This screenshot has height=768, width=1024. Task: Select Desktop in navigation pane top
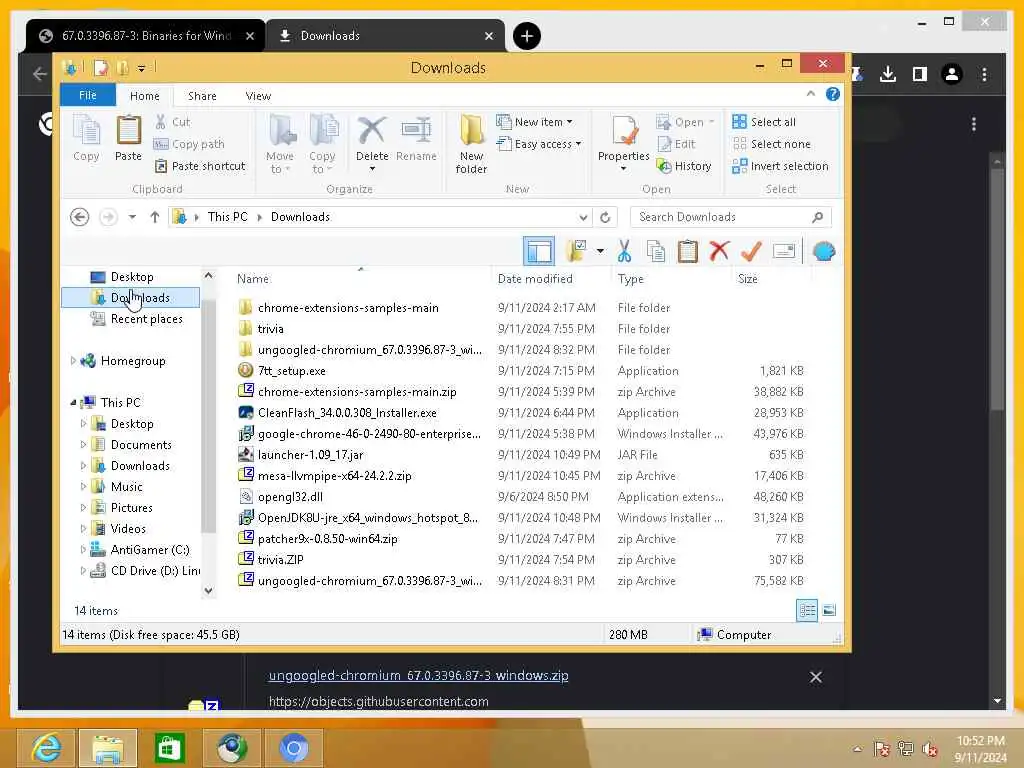131,277
